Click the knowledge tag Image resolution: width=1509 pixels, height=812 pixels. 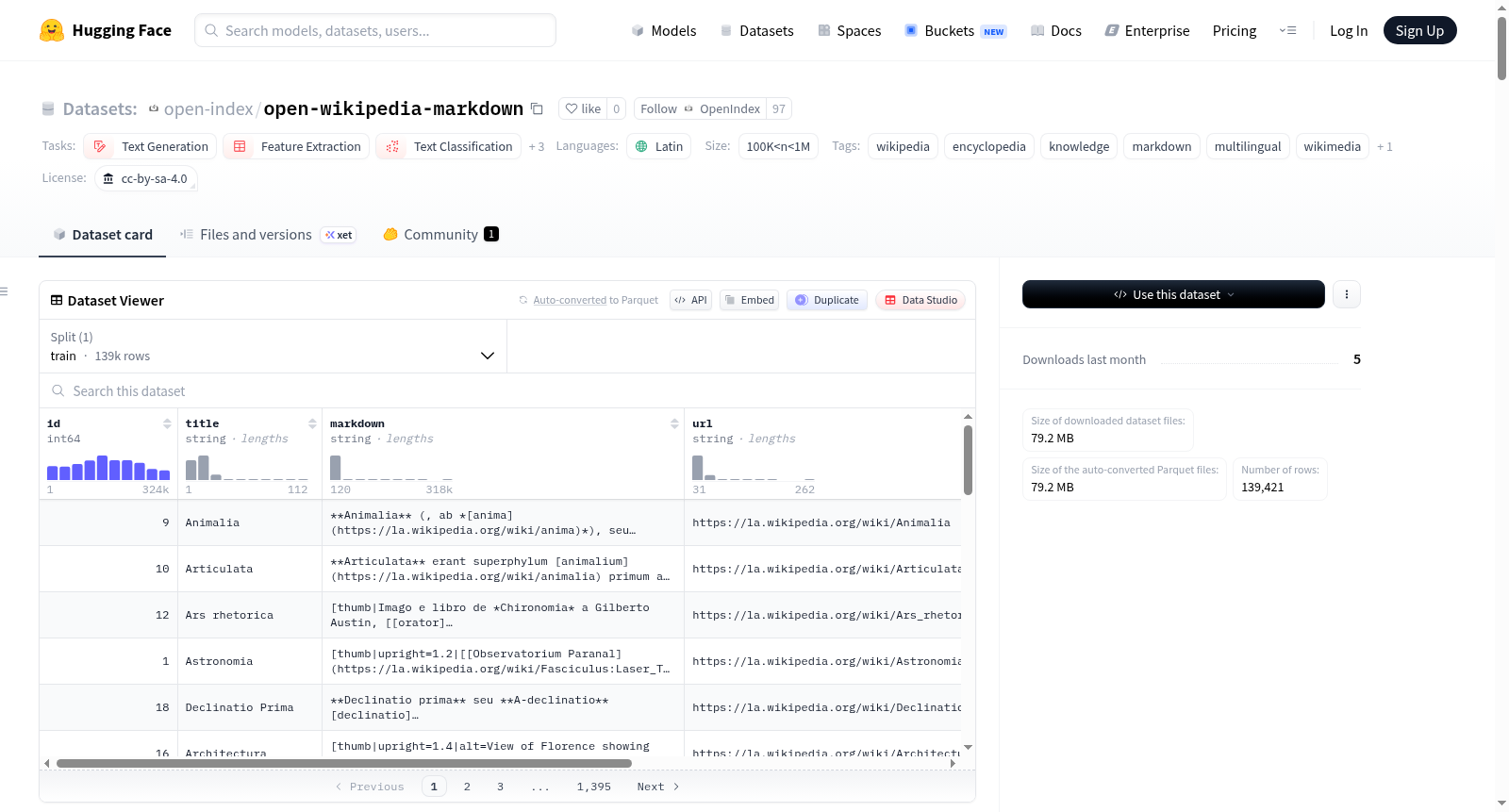[x=1079, y=146]
